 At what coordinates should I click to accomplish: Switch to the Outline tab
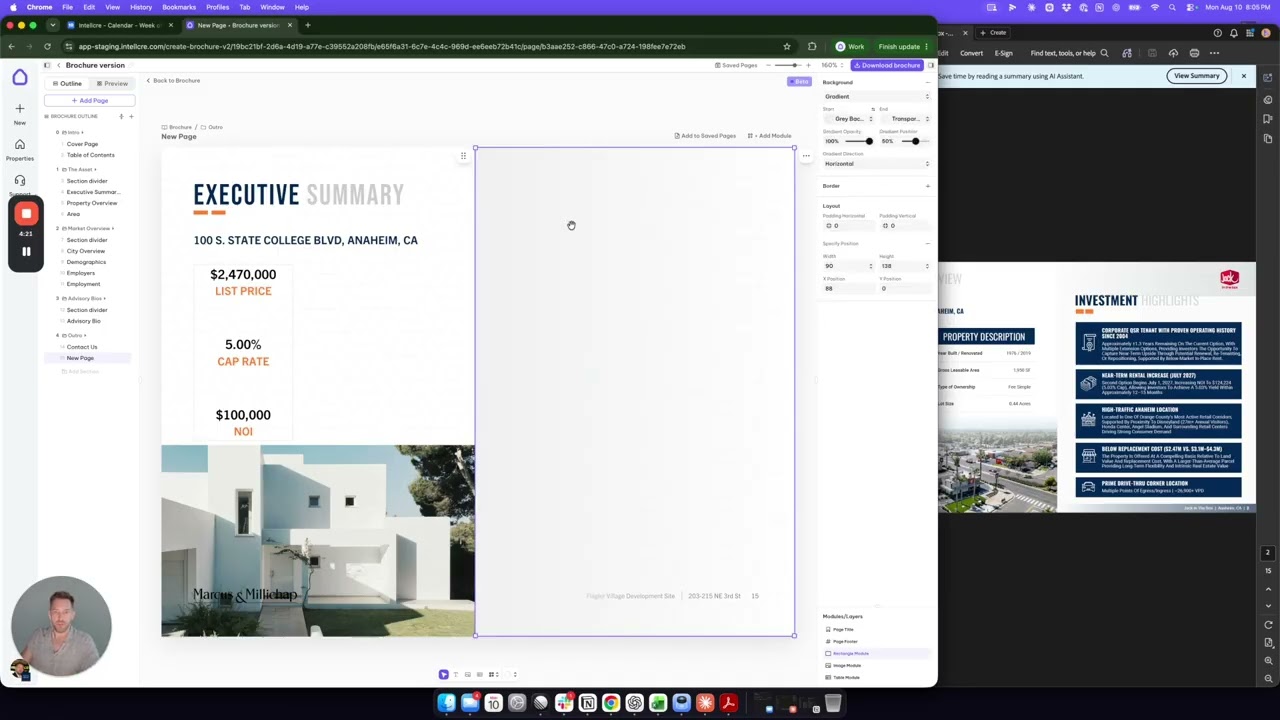point(67,83)
